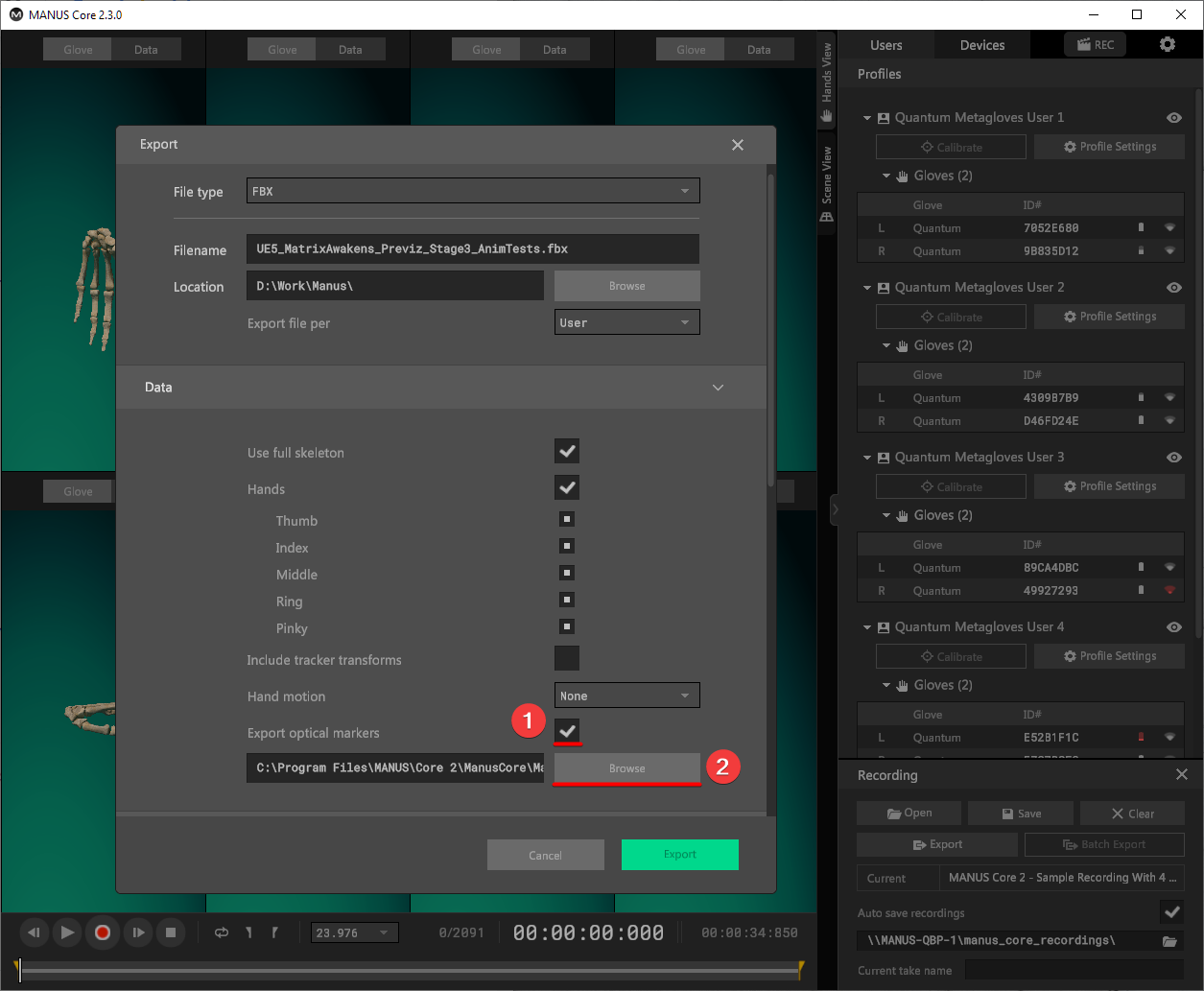
Task: Hide Quantum Metagloves User 2 with eye toggle
Action: (x=1173, y=287)
